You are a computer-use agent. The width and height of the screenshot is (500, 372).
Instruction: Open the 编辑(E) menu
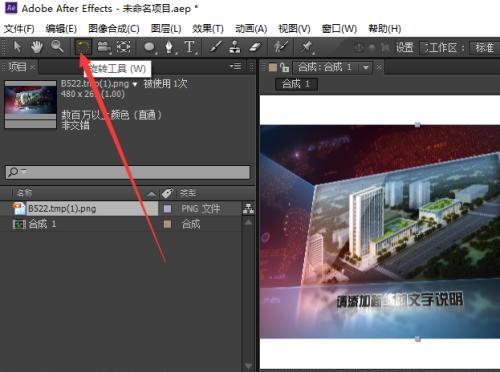pyautogui.click(x=61, y=29)
